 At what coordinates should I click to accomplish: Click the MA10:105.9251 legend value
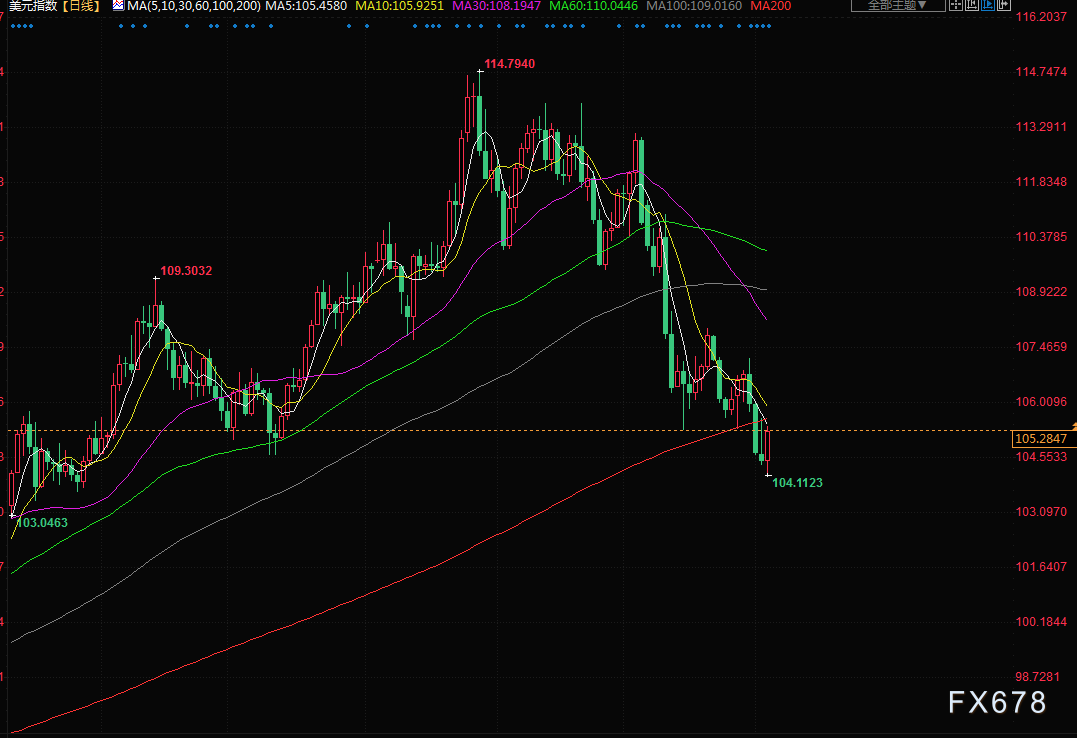pyautogui.click(x=399, y=5)
